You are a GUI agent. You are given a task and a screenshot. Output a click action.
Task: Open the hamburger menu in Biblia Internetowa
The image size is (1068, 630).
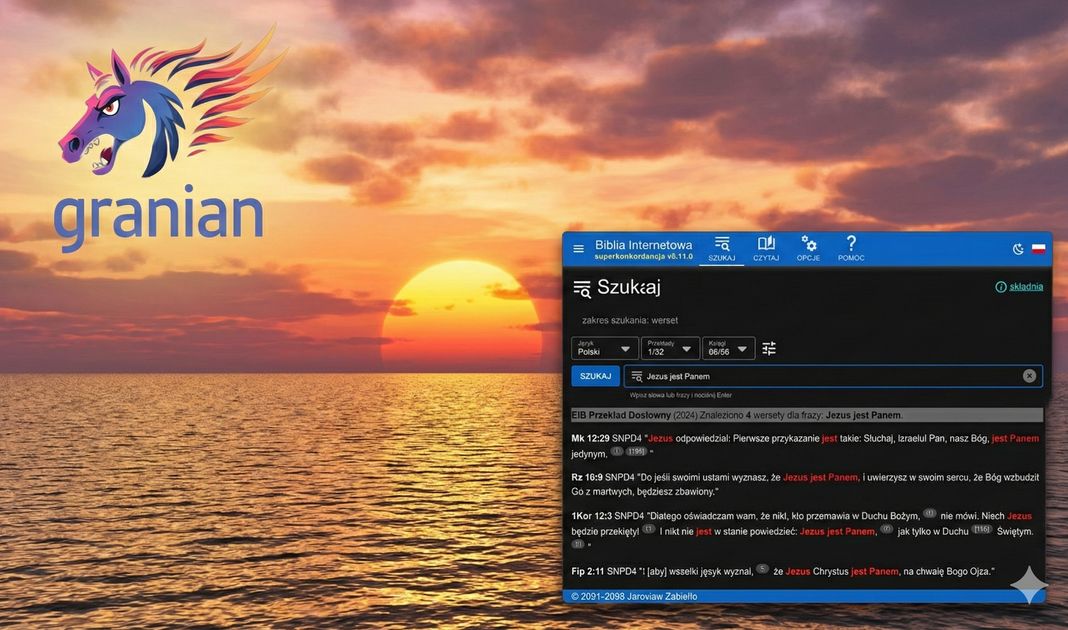pos(578,249)
